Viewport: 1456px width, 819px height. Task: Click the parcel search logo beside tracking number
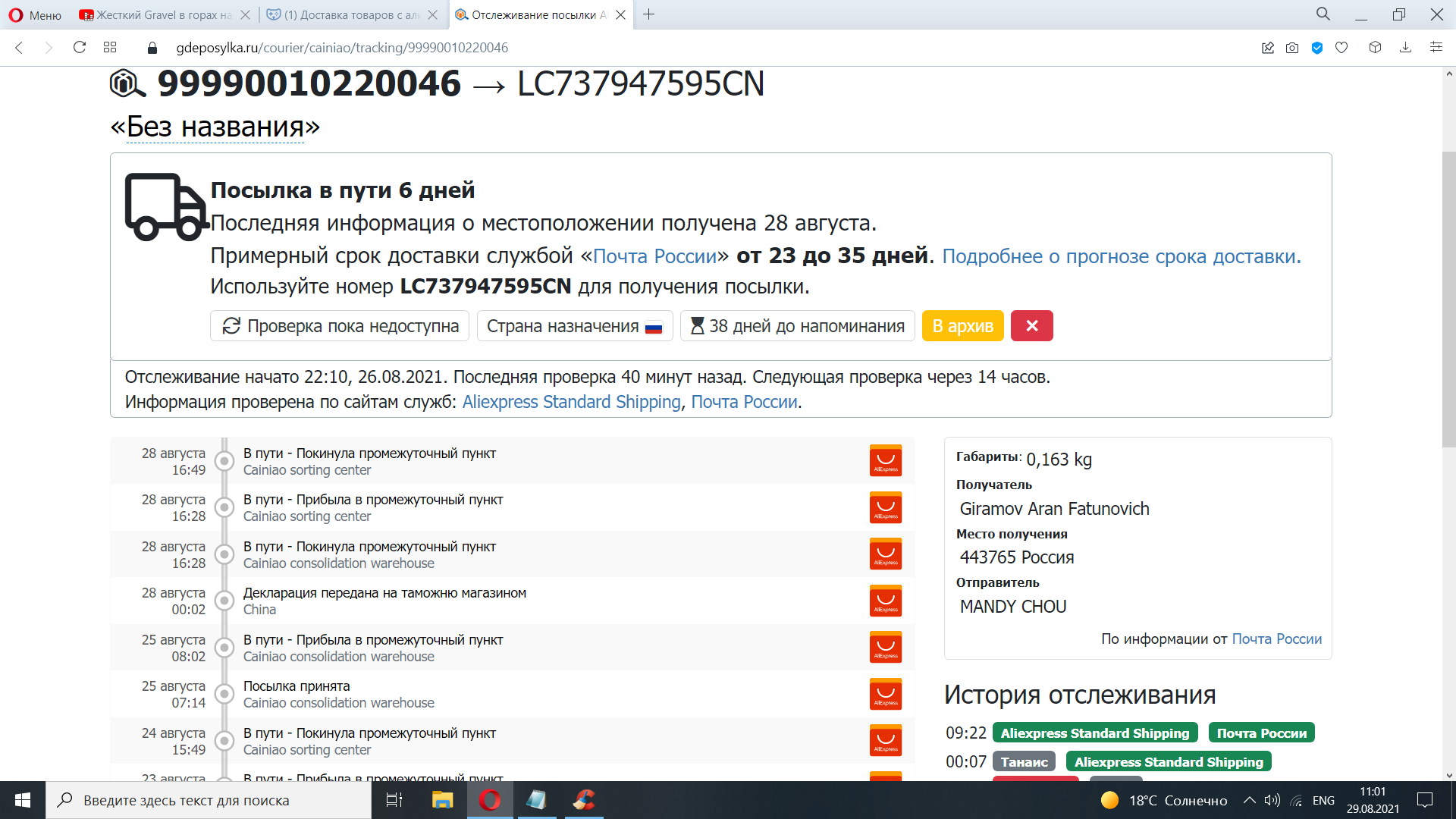pyautogui.click(x=127, y=83)
